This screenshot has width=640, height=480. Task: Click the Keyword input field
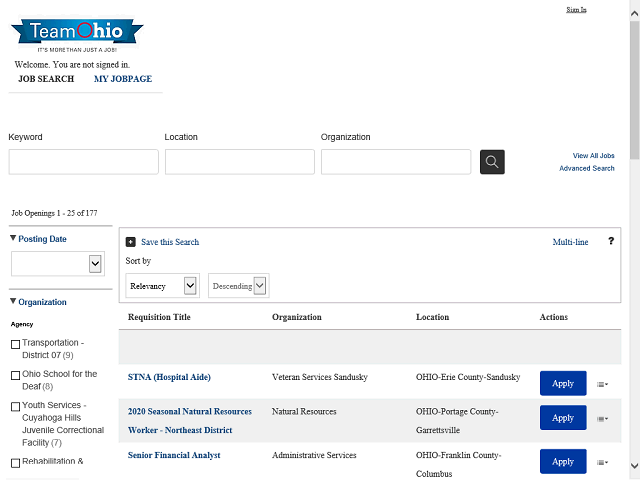[x=84, y=162]
